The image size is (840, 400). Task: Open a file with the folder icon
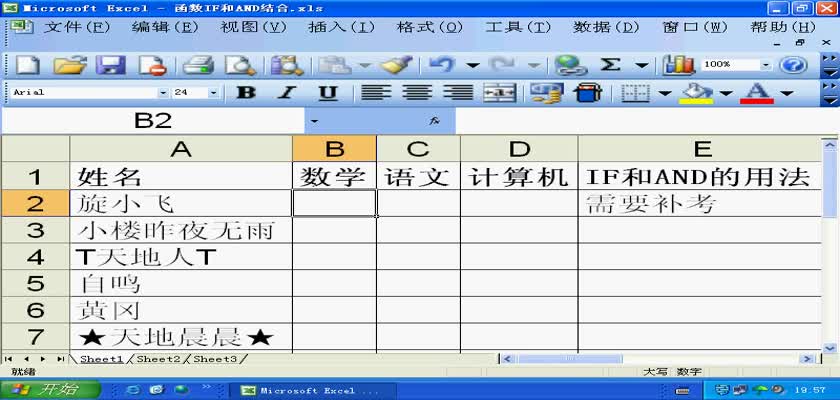69,66
